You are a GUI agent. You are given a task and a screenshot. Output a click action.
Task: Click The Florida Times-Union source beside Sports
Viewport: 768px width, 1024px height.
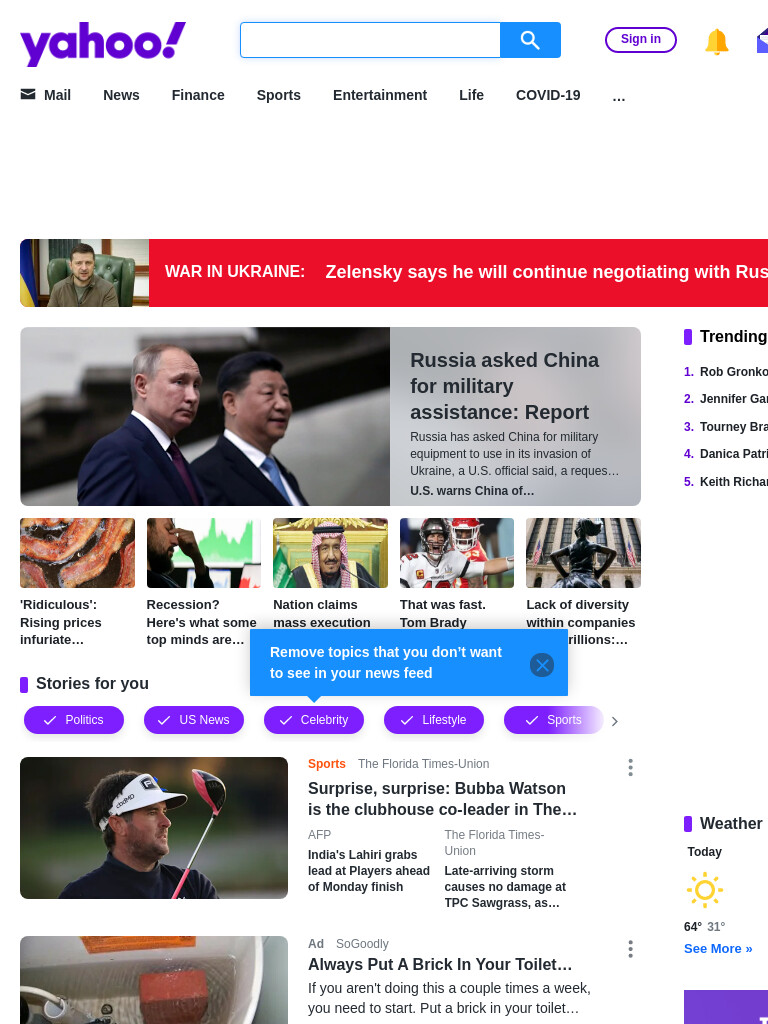423,763
